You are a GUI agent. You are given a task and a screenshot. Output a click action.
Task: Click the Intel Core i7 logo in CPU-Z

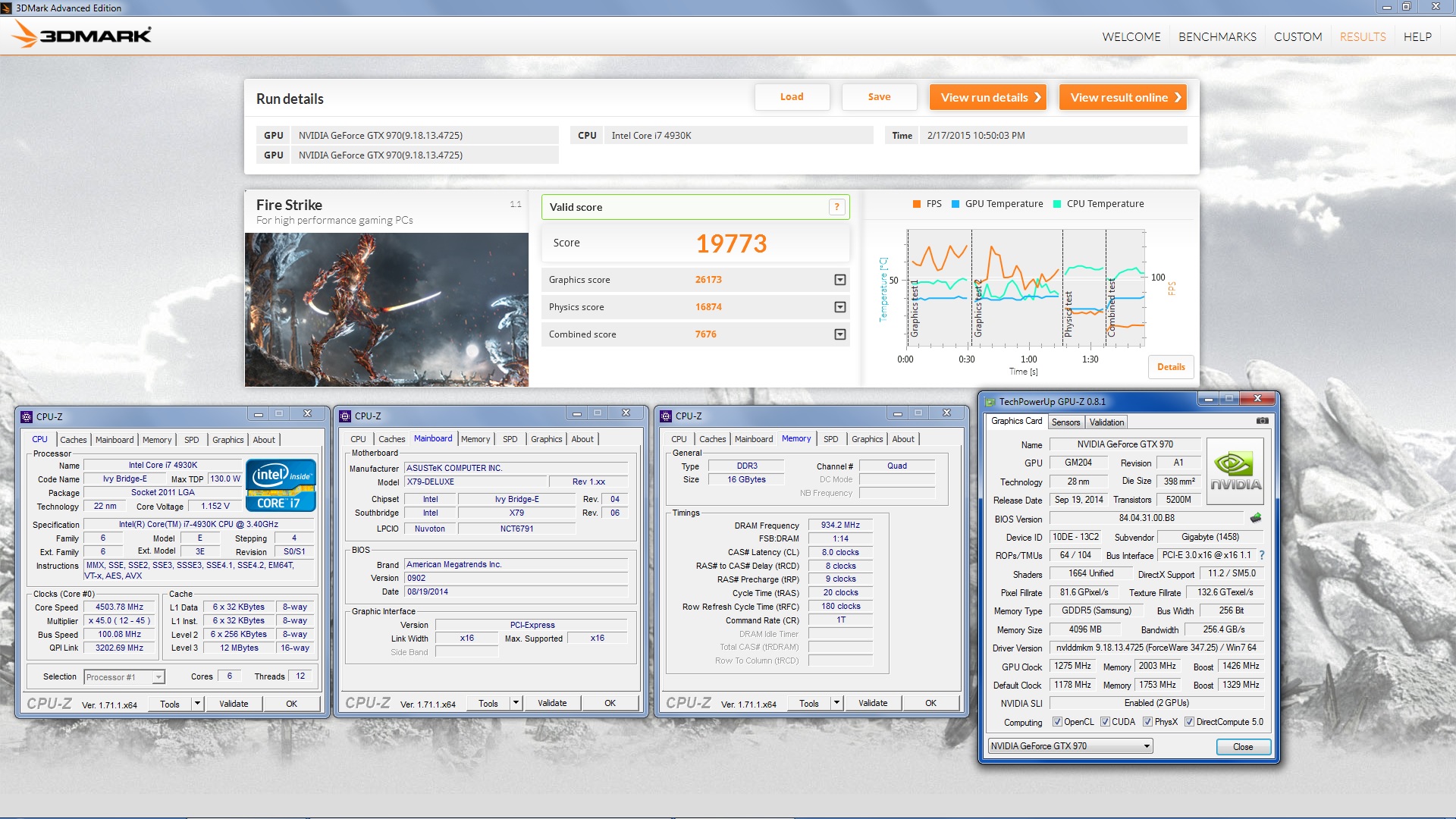(x=281, y=485)
